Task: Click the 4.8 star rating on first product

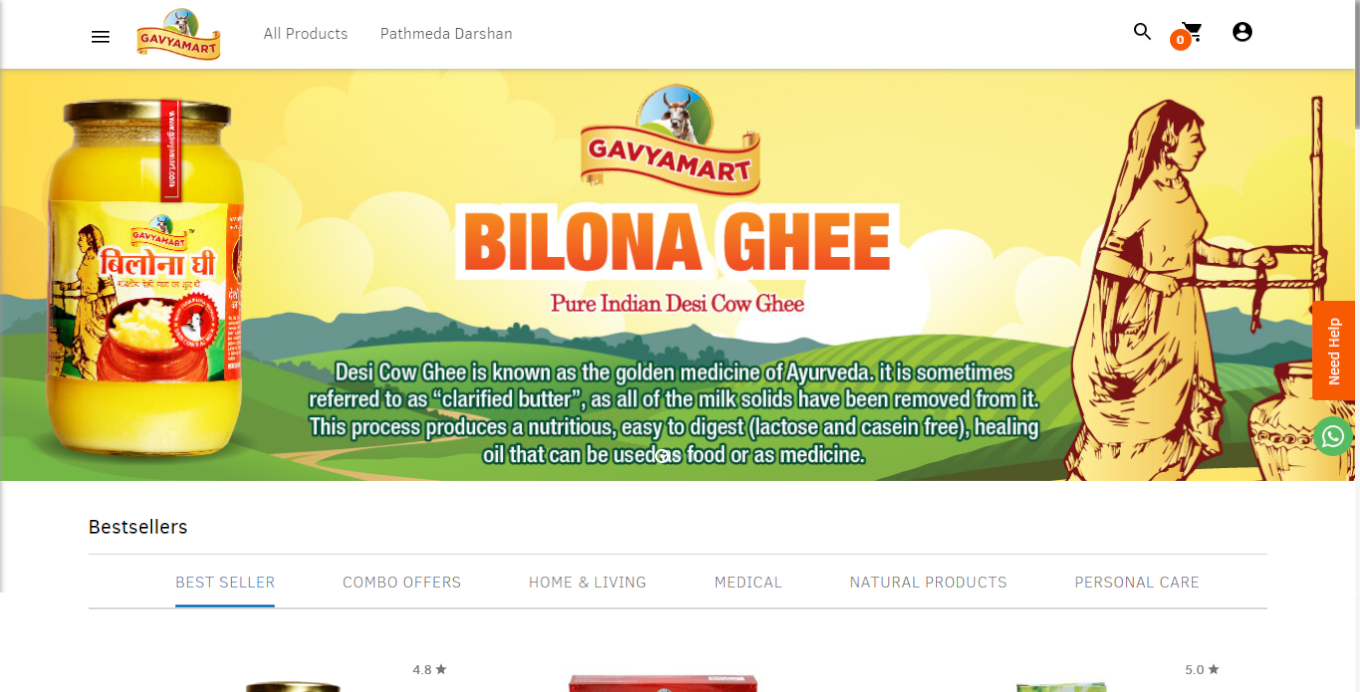Action: [430, 670]
